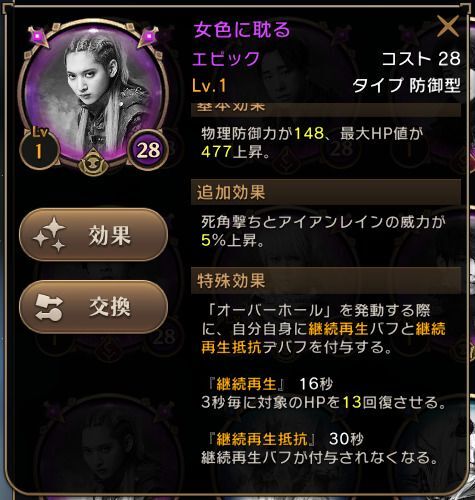Click the タイプ 防御型 label

coord(406,86)
